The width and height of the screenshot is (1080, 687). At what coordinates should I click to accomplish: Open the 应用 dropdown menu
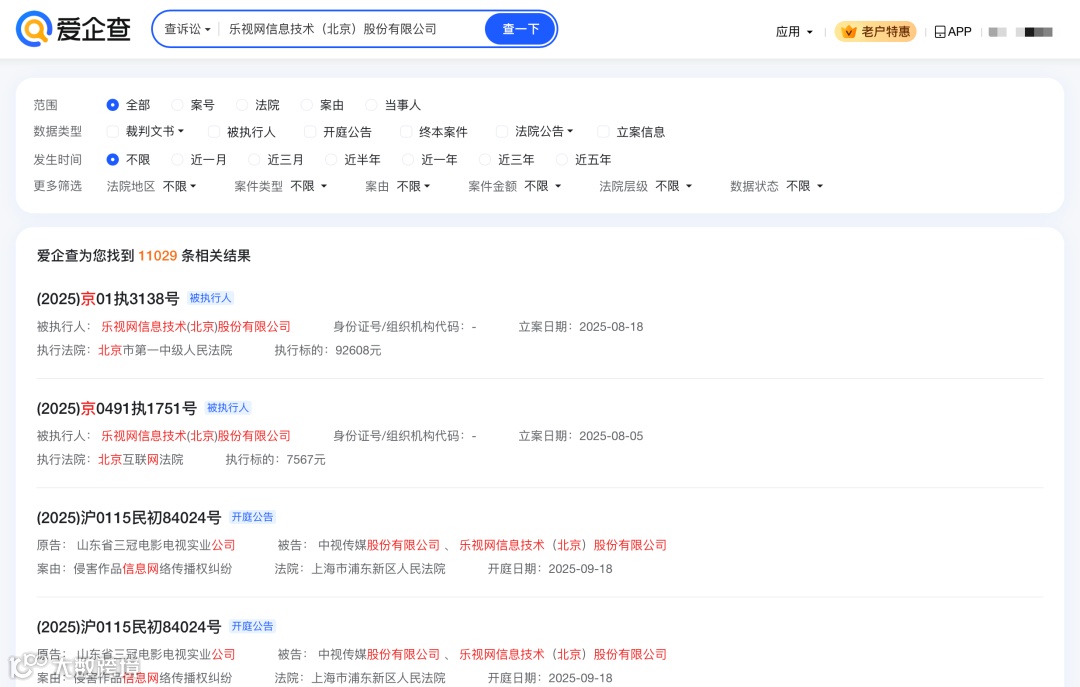click(794, 32)
